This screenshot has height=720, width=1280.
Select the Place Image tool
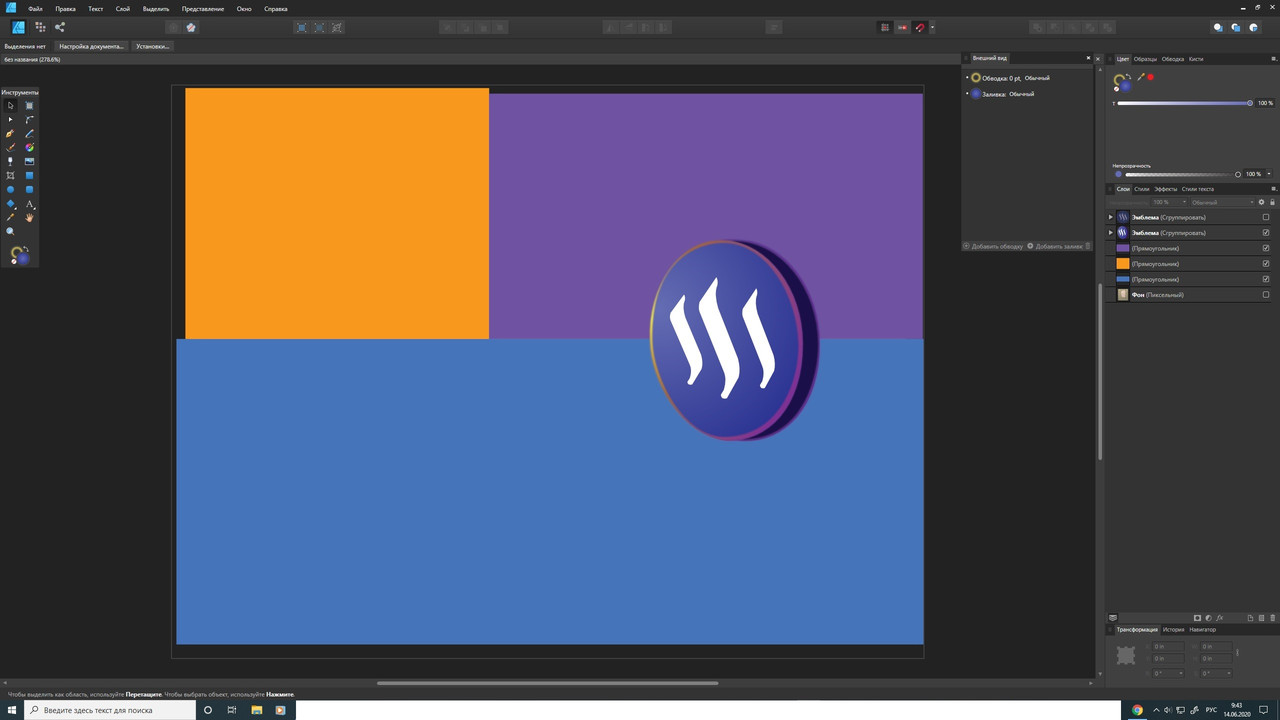[x=29, y=161]
